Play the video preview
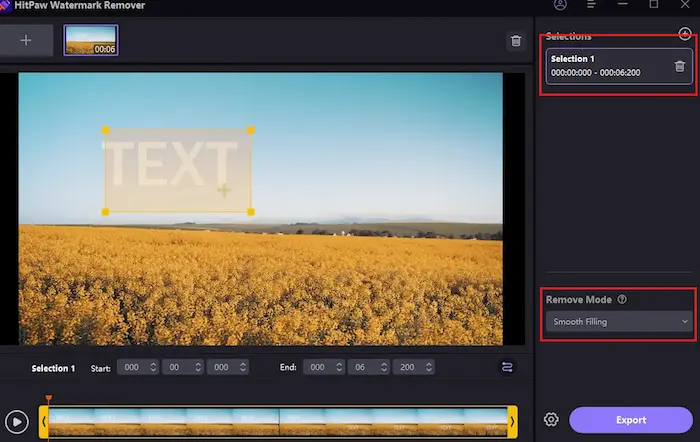The image size is (700, 442). [x=16, y=421]
